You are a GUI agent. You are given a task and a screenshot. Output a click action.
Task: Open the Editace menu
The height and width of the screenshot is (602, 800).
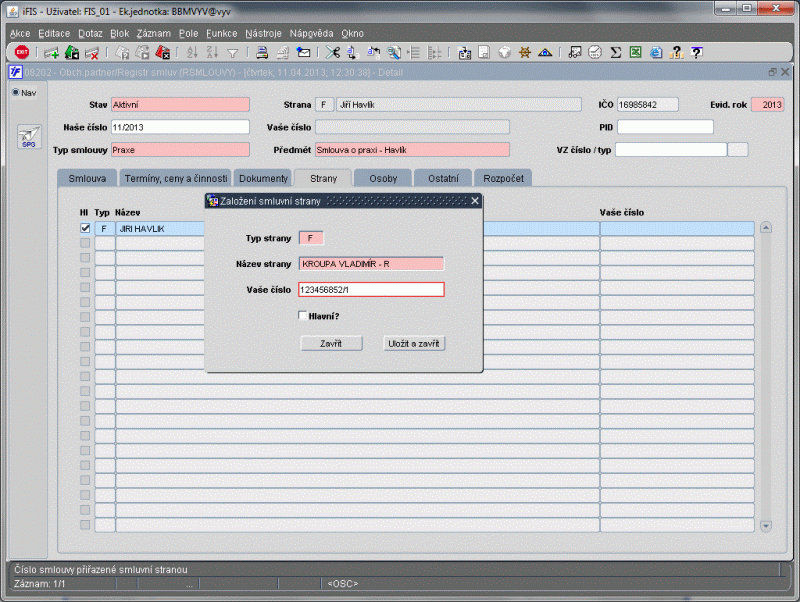tap(54, 33)
